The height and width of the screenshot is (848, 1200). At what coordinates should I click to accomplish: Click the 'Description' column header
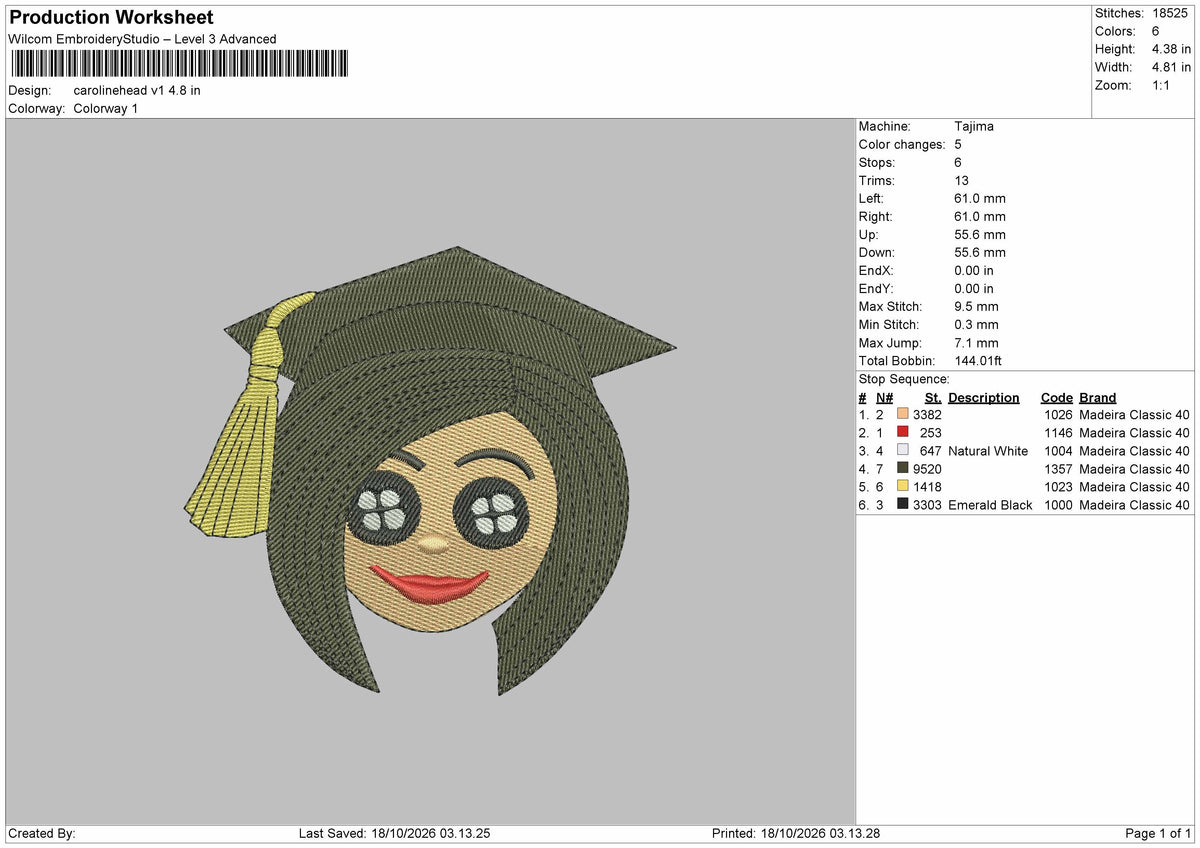click(x=984, y=398)
